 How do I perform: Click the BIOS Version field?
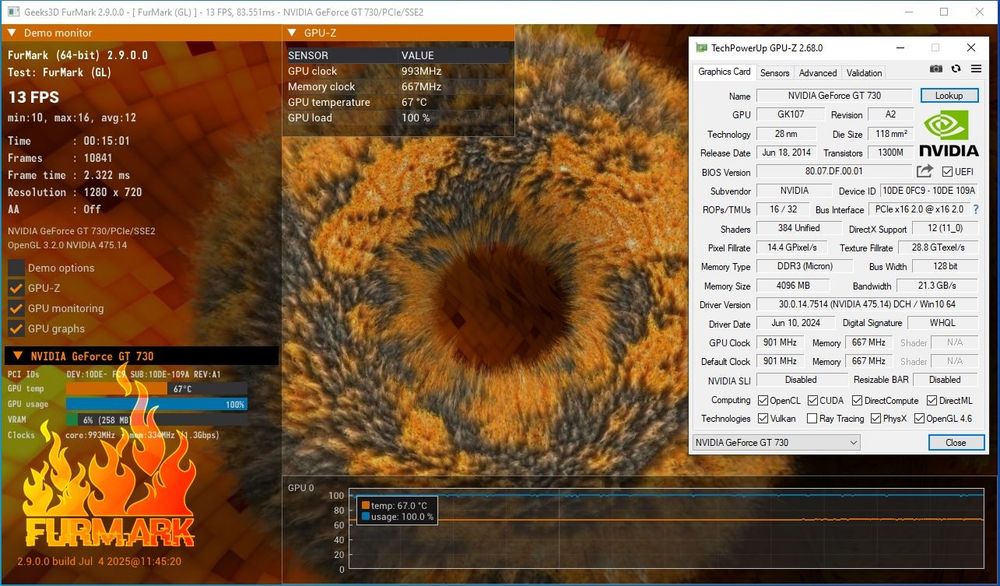pyautogui.click(x=834, y=172)
